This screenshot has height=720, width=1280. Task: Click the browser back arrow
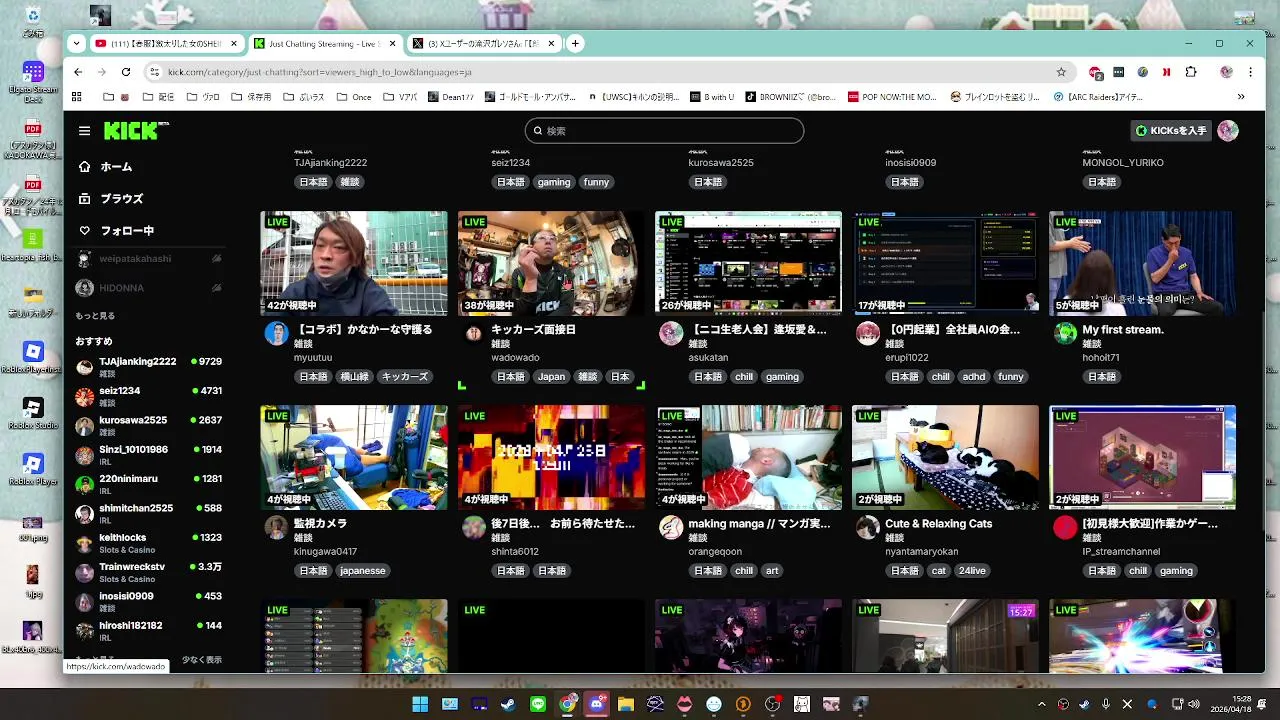coord(78,72)
